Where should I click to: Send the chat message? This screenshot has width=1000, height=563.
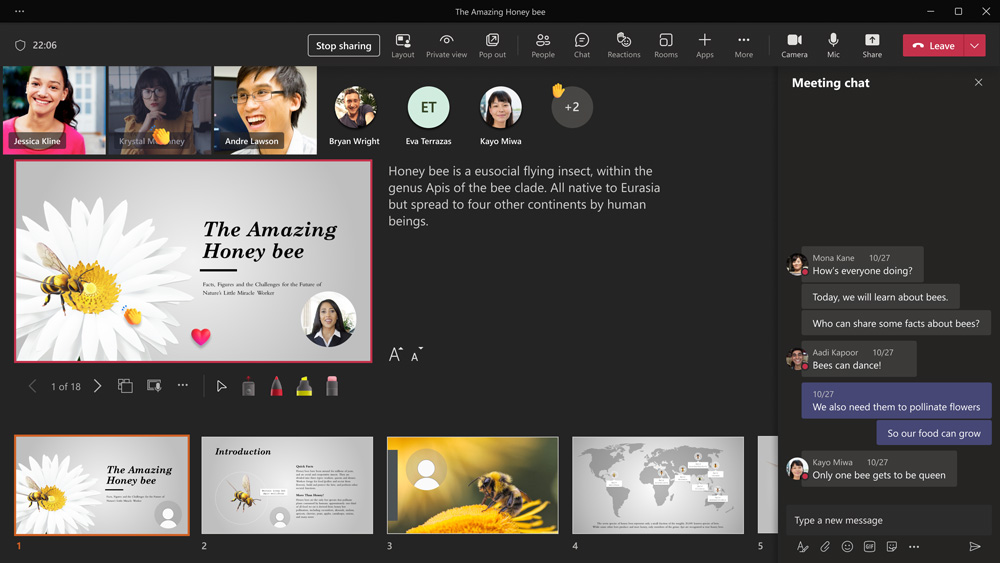coord(975,547)
